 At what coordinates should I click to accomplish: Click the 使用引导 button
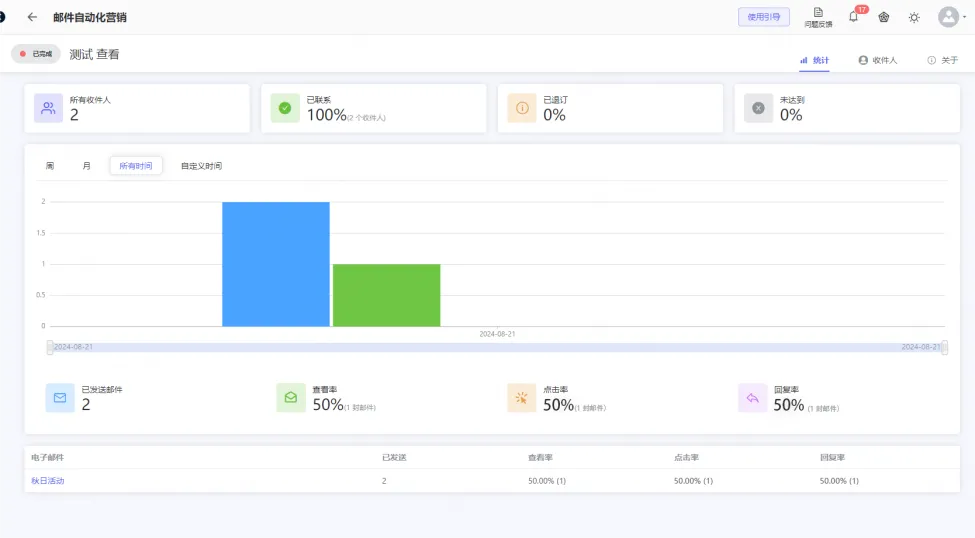tap(764, 17)
